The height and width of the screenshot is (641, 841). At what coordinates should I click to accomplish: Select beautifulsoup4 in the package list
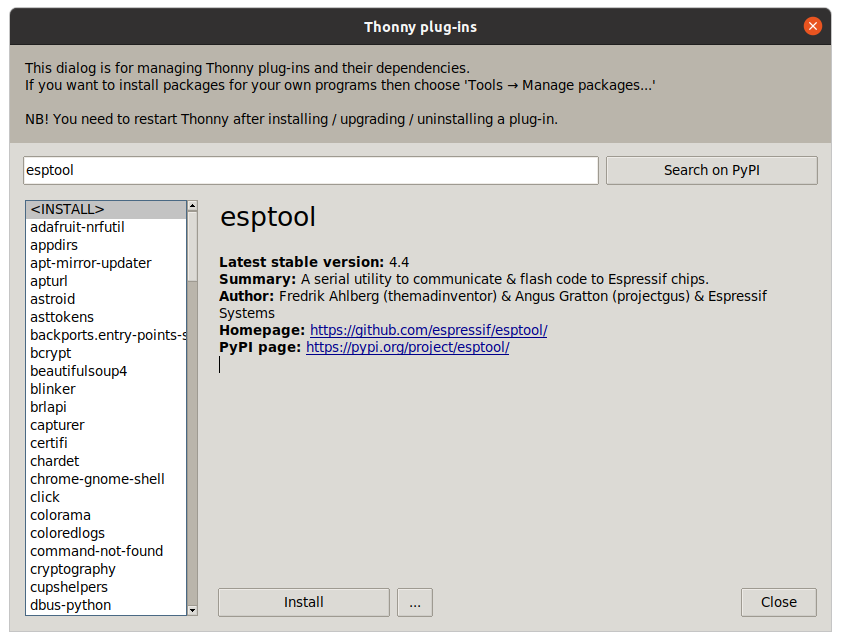tap(106, 371)
